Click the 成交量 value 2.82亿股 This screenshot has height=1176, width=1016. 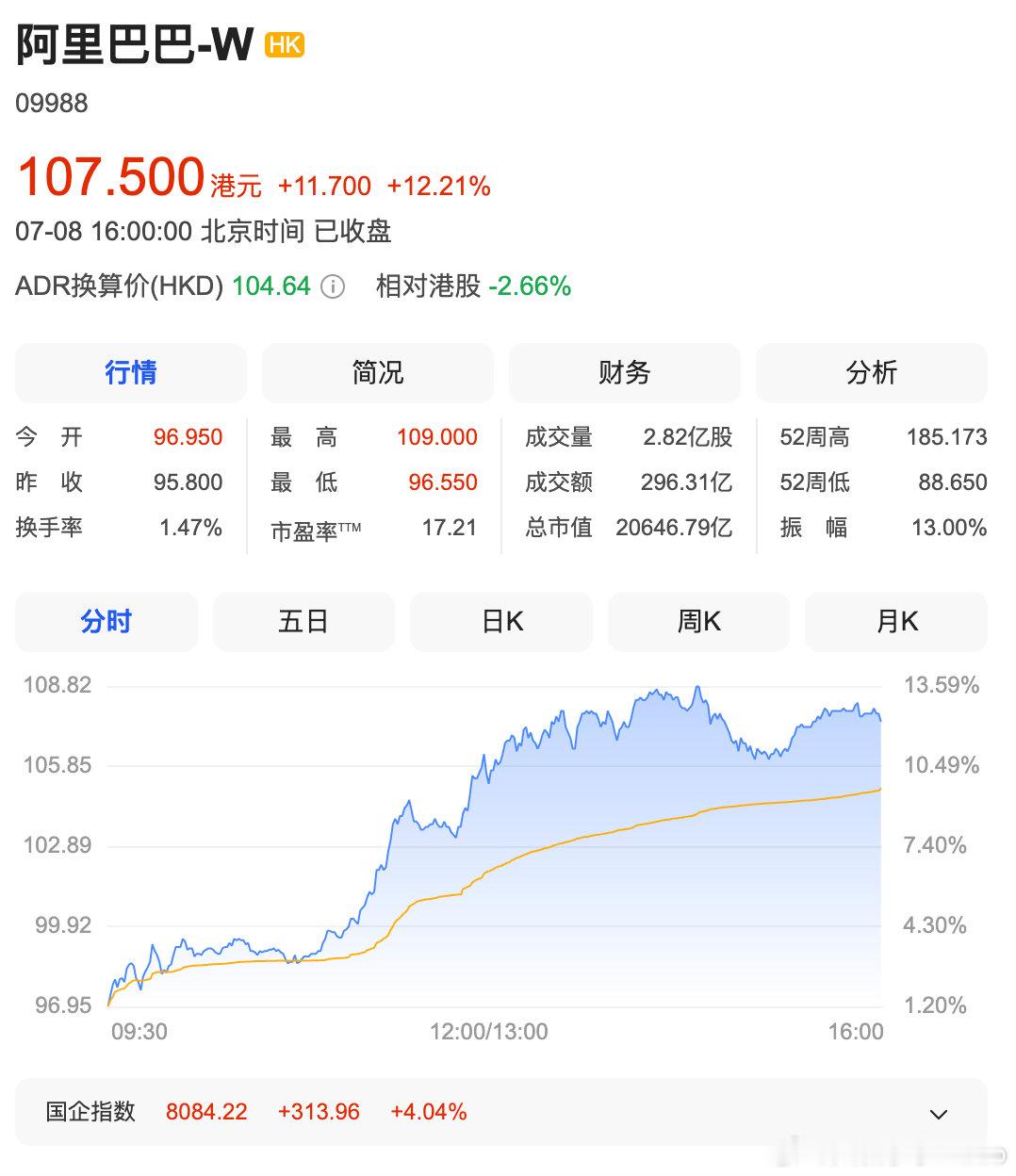(x=688, y=437)
